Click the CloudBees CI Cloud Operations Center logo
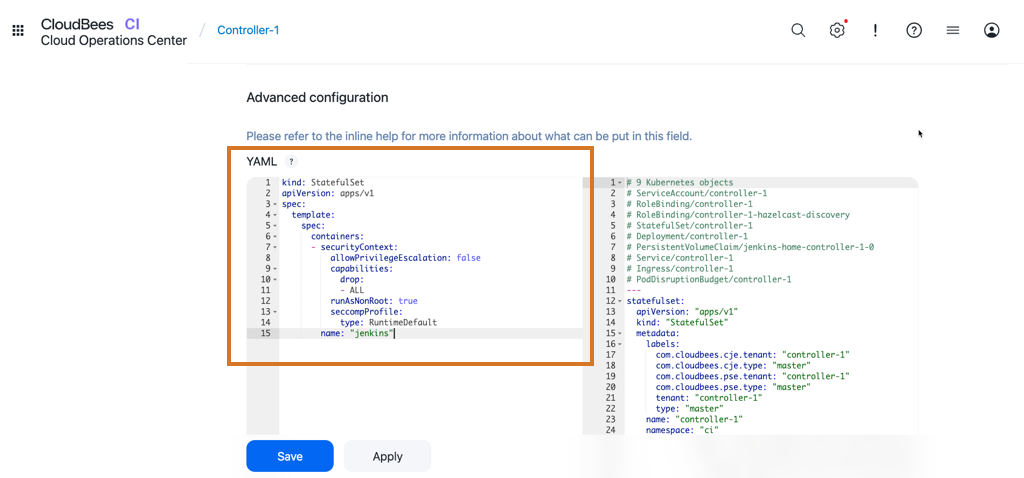The height and width of the screenshot is (478, 1024). tap(113, 32)
